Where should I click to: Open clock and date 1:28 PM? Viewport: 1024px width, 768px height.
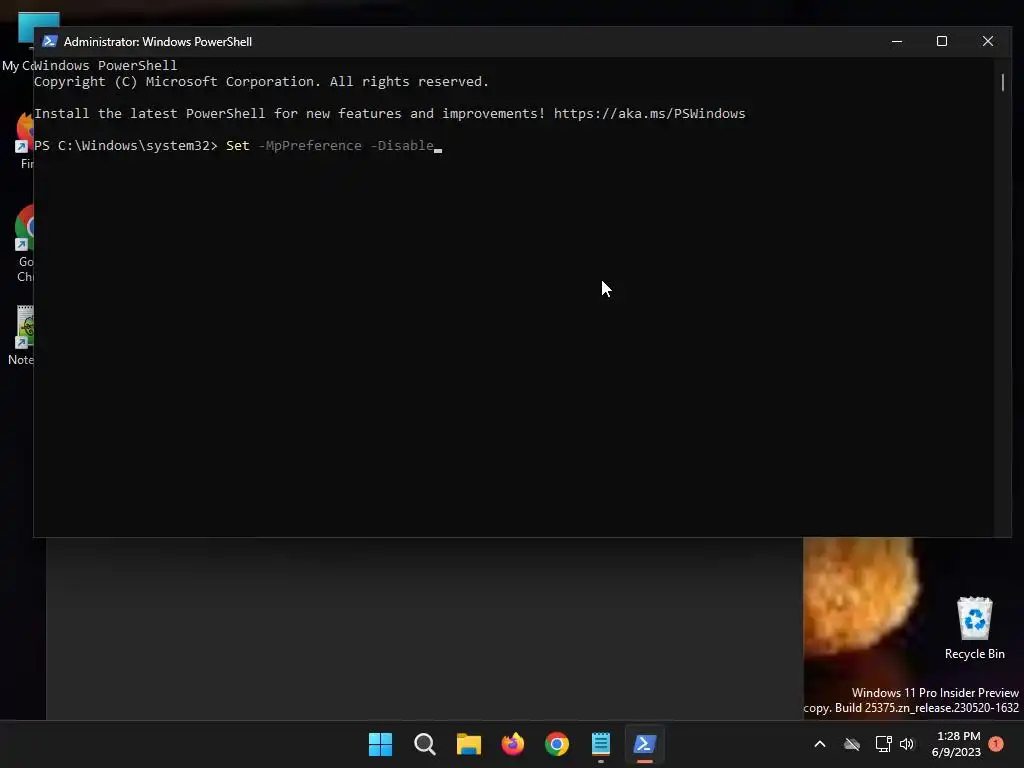pos(956,744)
